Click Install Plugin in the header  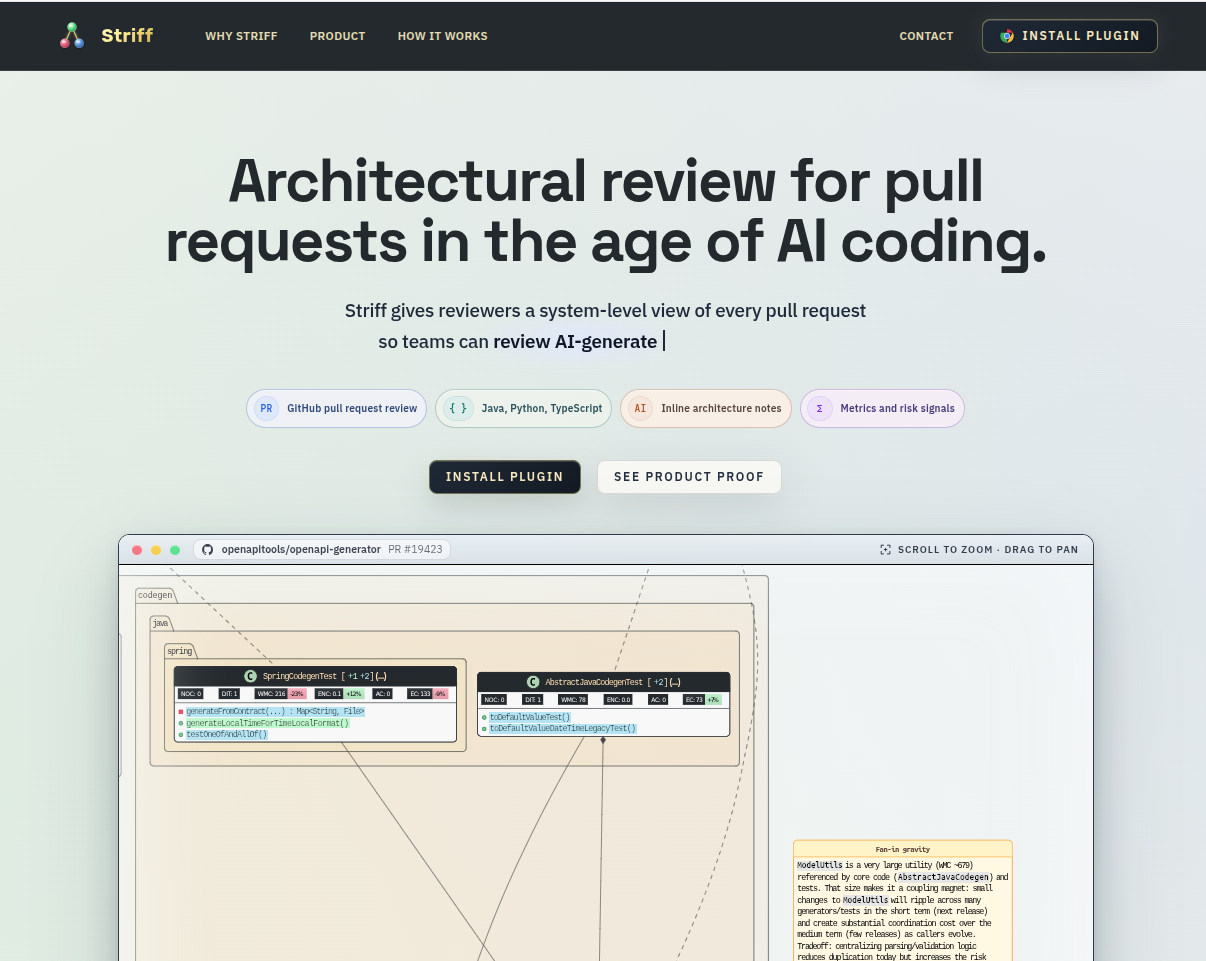1069,35
